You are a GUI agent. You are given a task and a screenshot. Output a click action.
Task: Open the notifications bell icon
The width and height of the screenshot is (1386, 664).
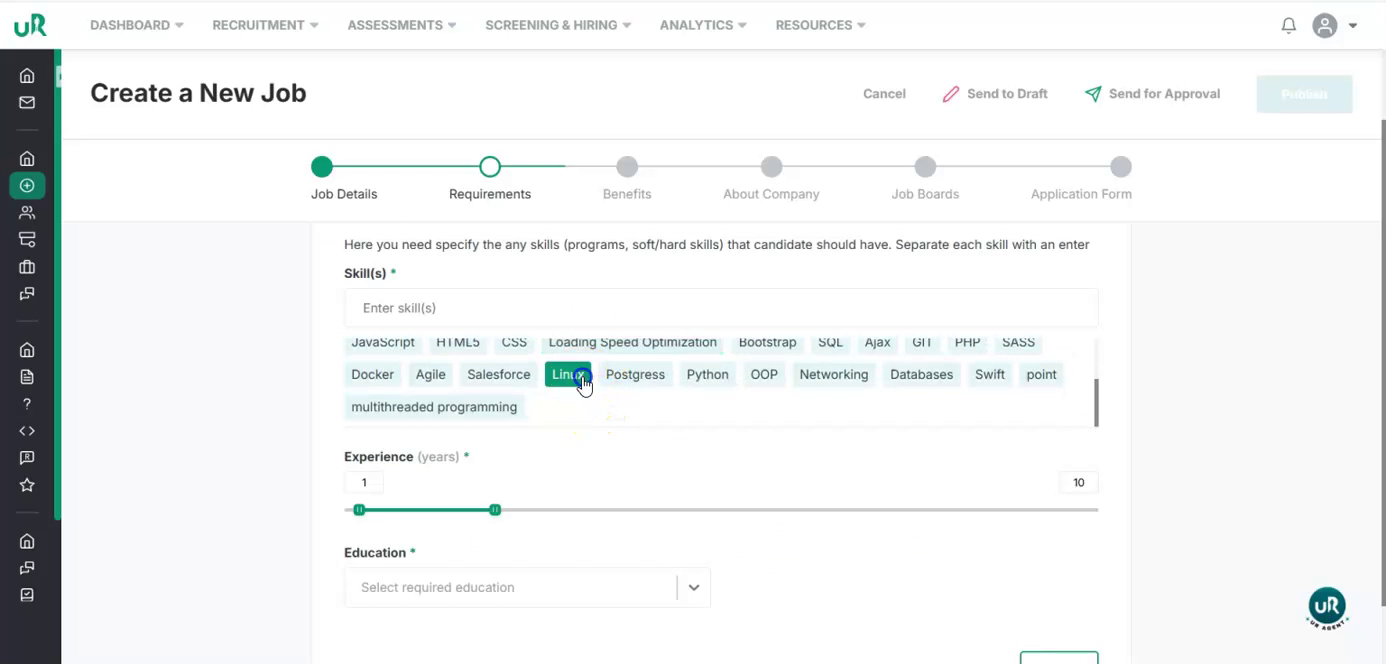pos(1289,26)
